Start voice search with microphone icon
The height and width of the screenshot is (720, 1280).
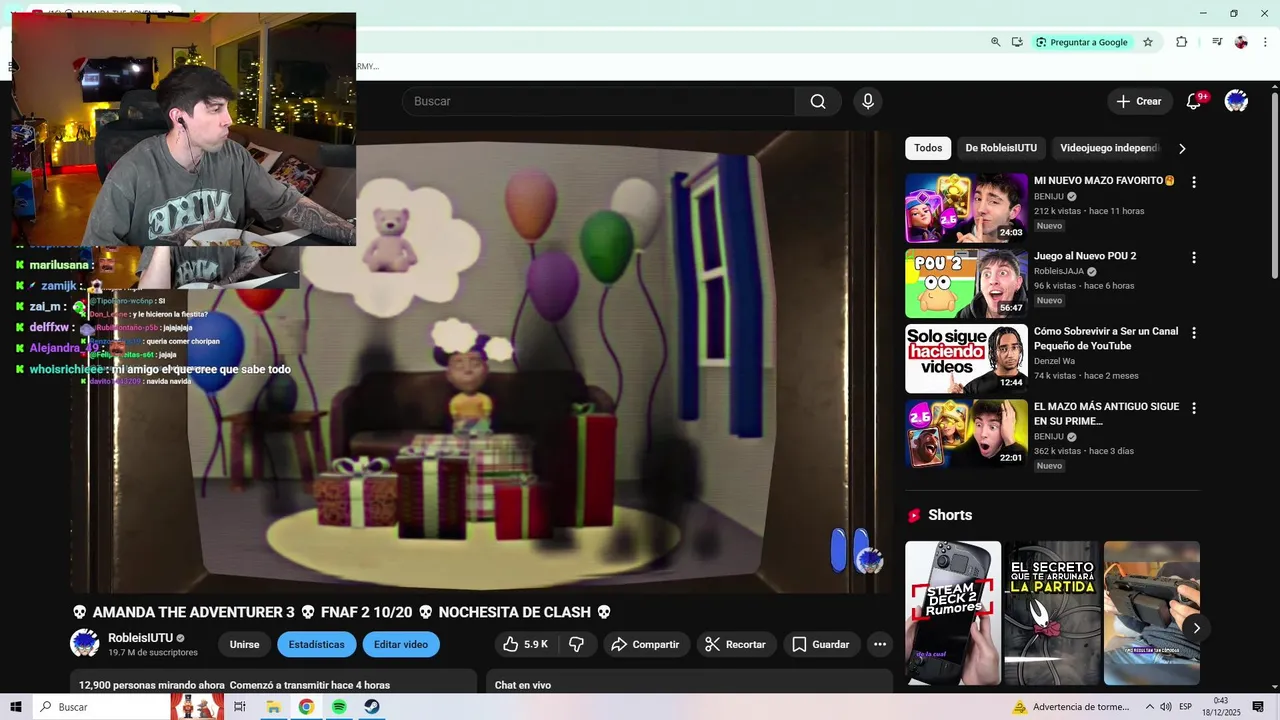(868, 101)
